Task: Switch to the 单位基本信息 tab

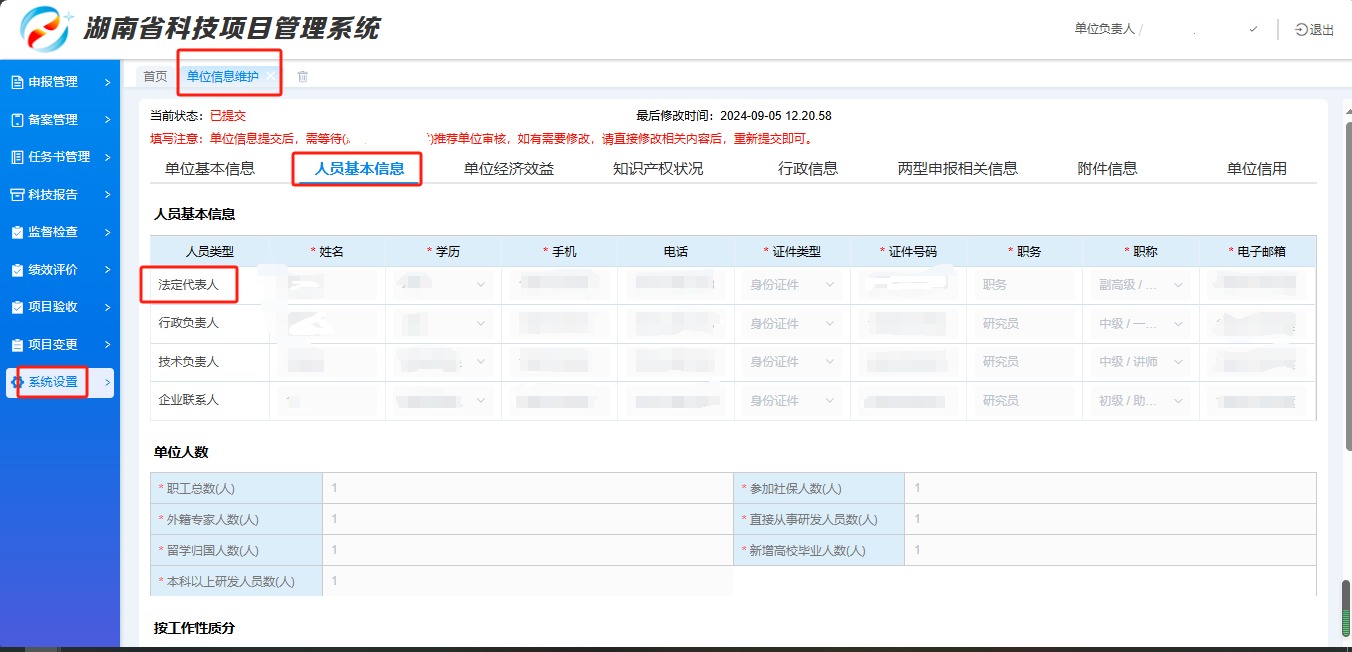Action: tap(210, 169)
